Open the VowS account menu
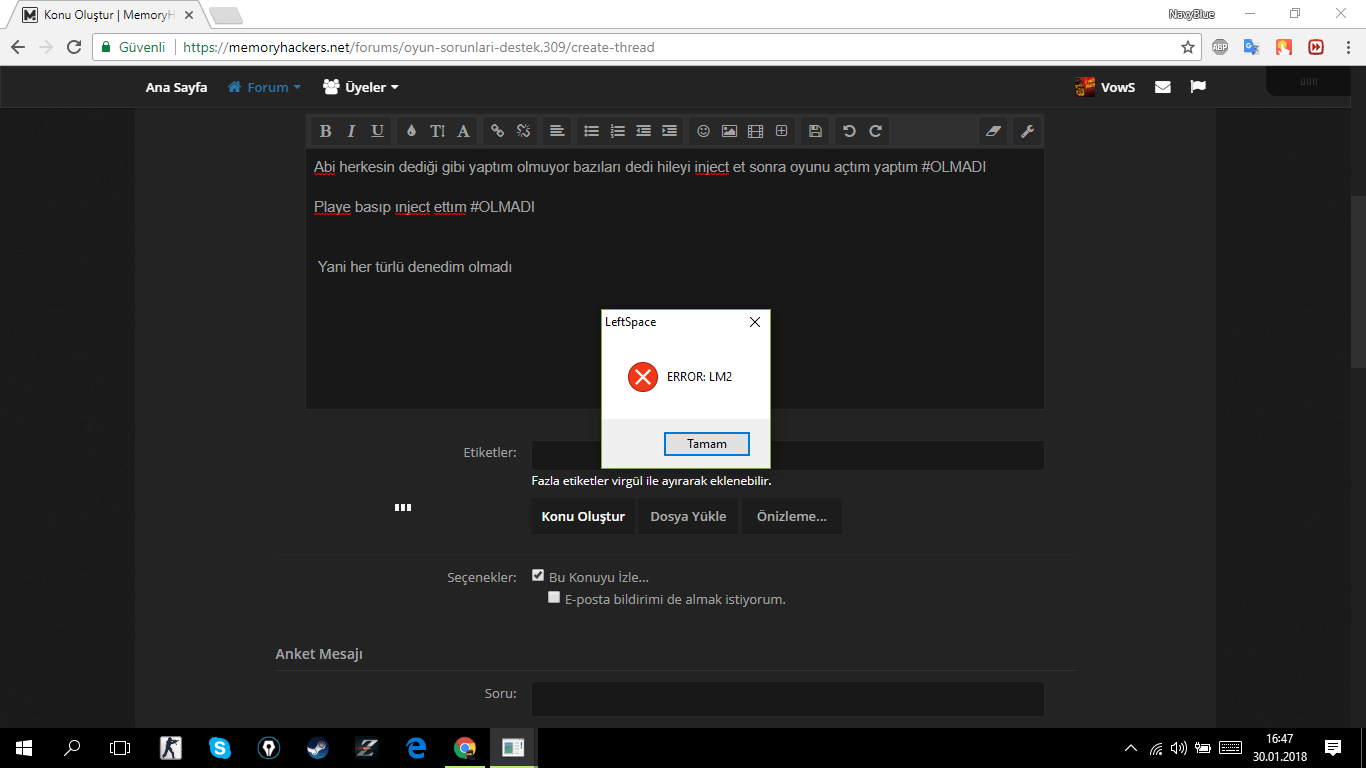 click(x=1105, y=87)
